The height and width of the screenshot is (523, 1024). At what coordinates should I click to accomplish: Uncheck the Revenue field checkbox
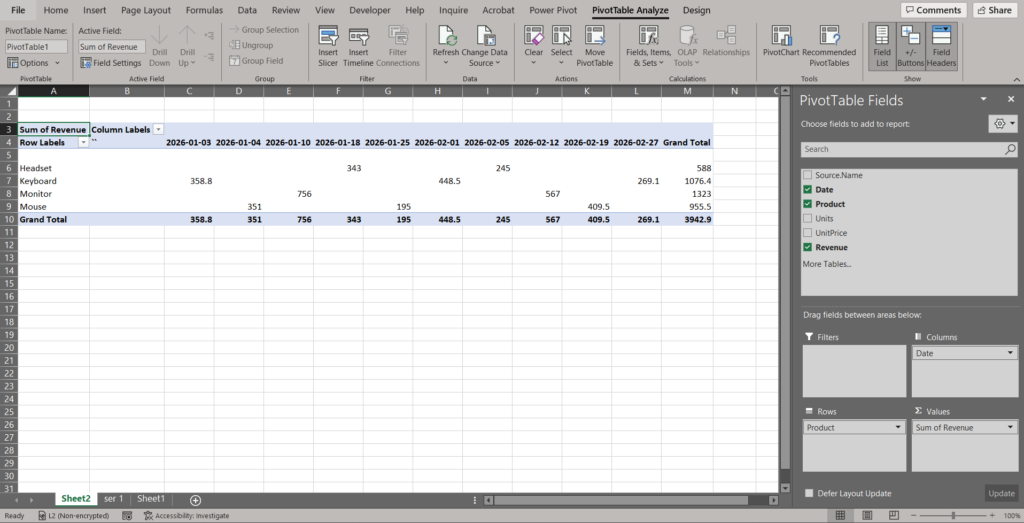[807, 247]
